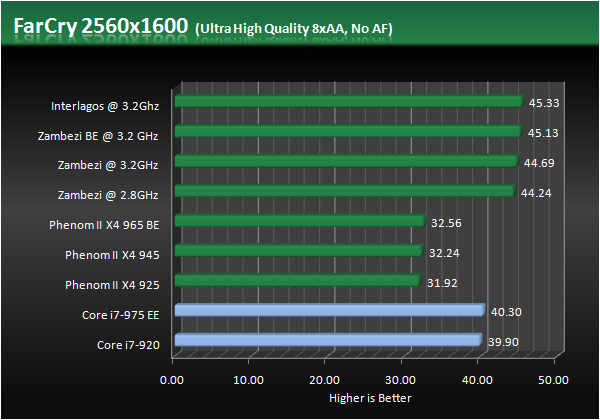600x420 pixels.
Task: Click the value 45.33
Action: point(544,103)
